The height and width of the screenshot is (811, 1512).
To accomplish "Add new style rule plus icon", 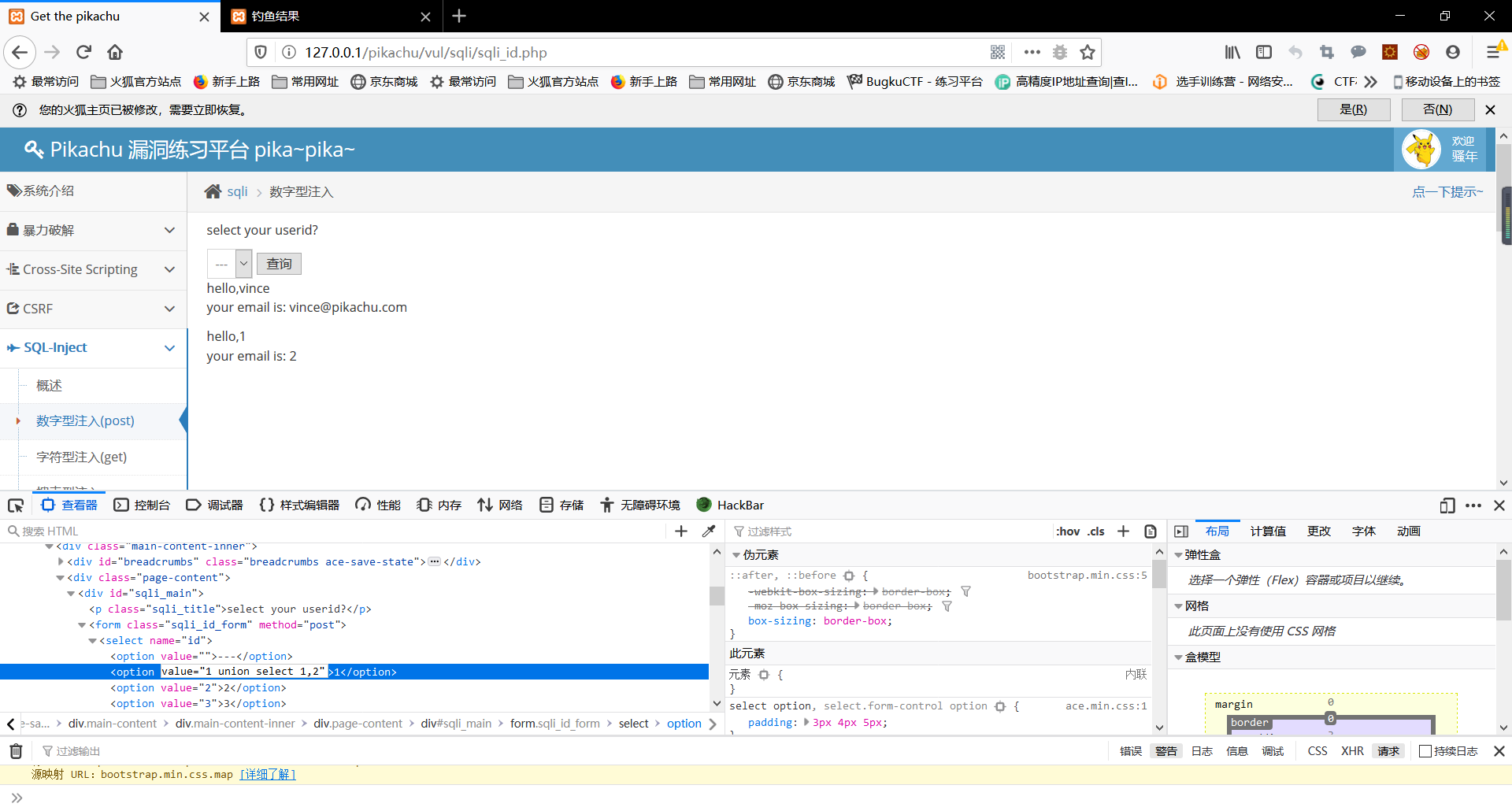I will coord(1124,531).
